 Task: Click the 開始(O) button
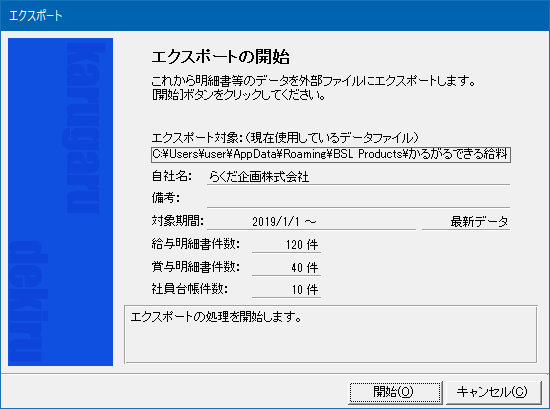click(395, 392)
